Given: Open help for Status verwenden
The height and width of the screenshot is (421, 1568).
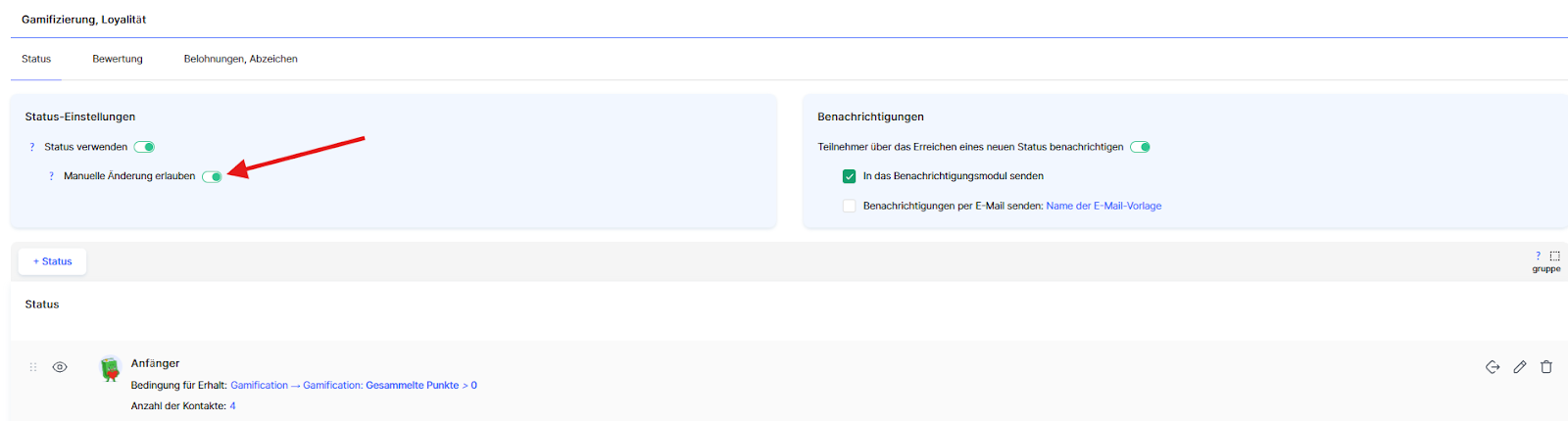Looking at the screenshot, I should pyautogui.click(x=32, y=147).
